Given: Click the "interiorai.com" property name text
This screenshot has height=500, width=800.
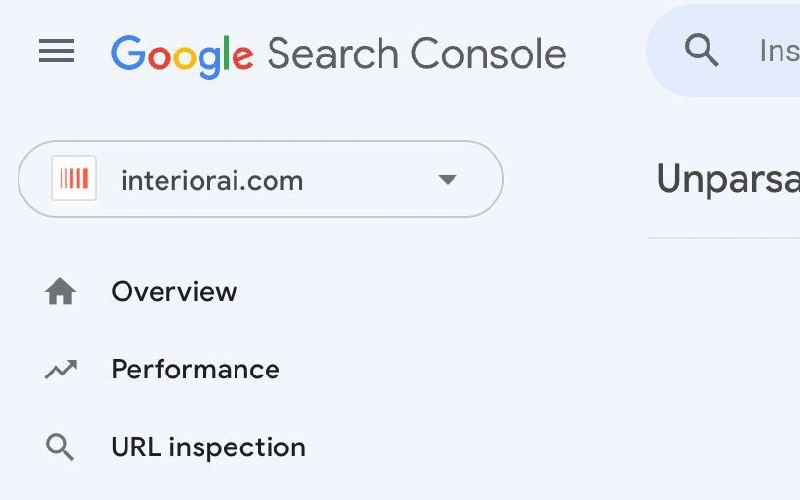Looking at the screenshot, I should pos(212,181).
